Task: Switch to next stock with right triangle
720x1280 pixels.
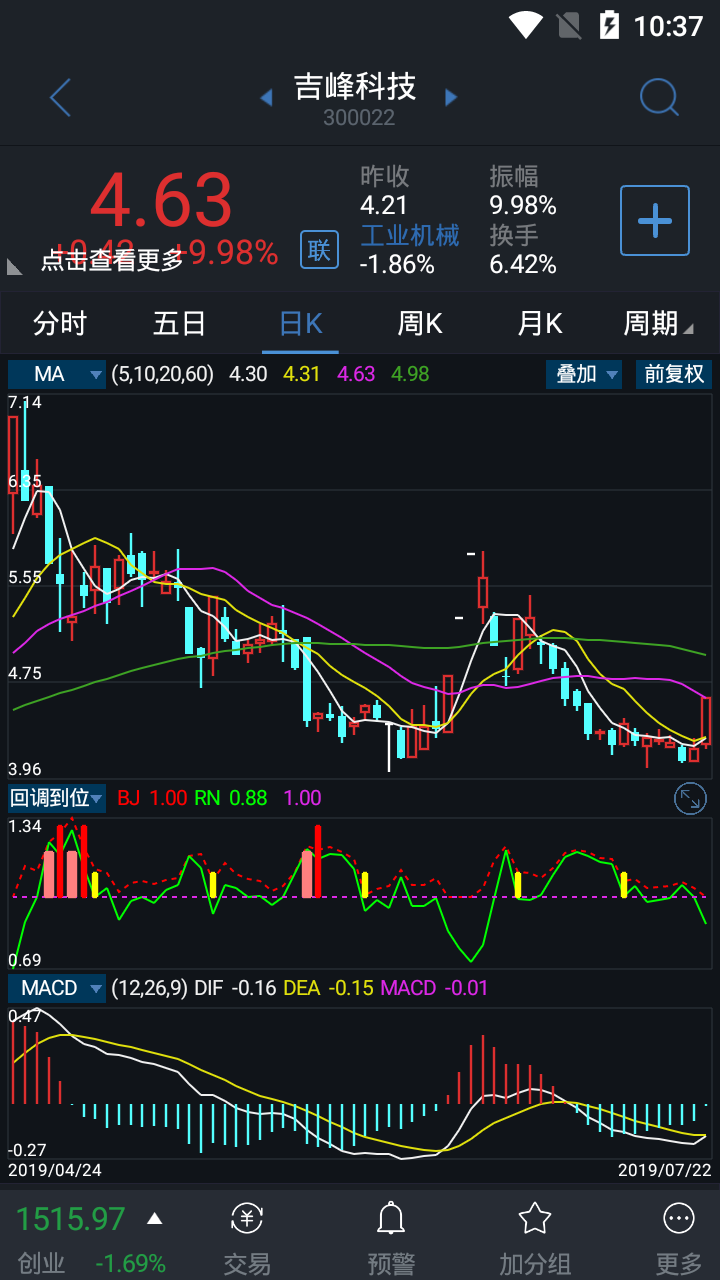Action: pos(451,97)
